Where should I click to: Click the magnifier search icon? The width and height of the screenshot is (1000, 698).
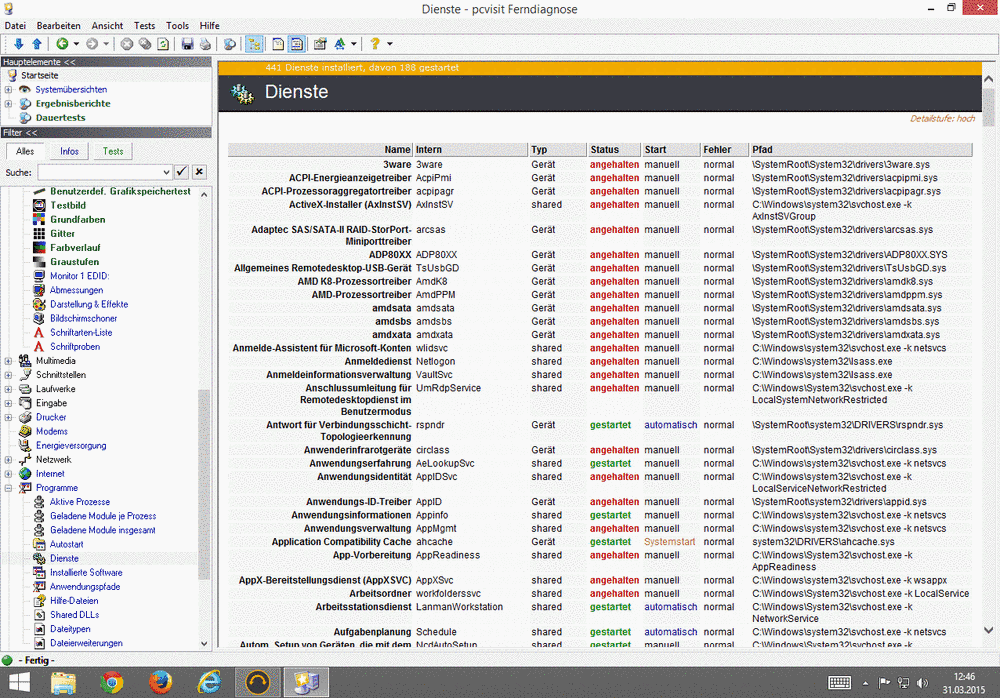coord(230,44)
